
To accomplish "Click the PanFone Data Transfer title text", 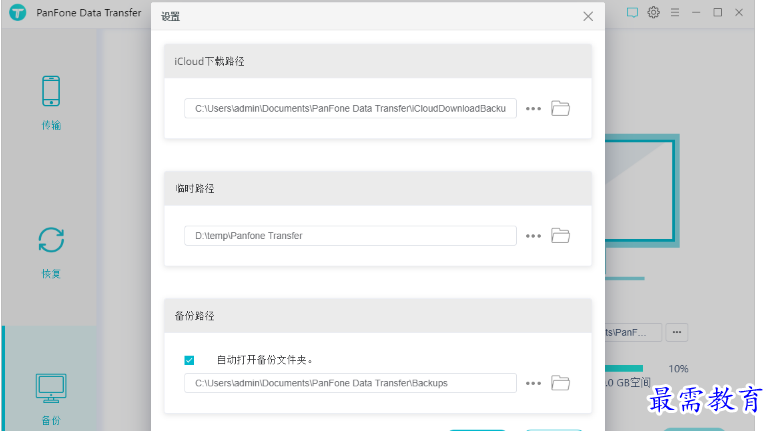I will coord(89,13).
